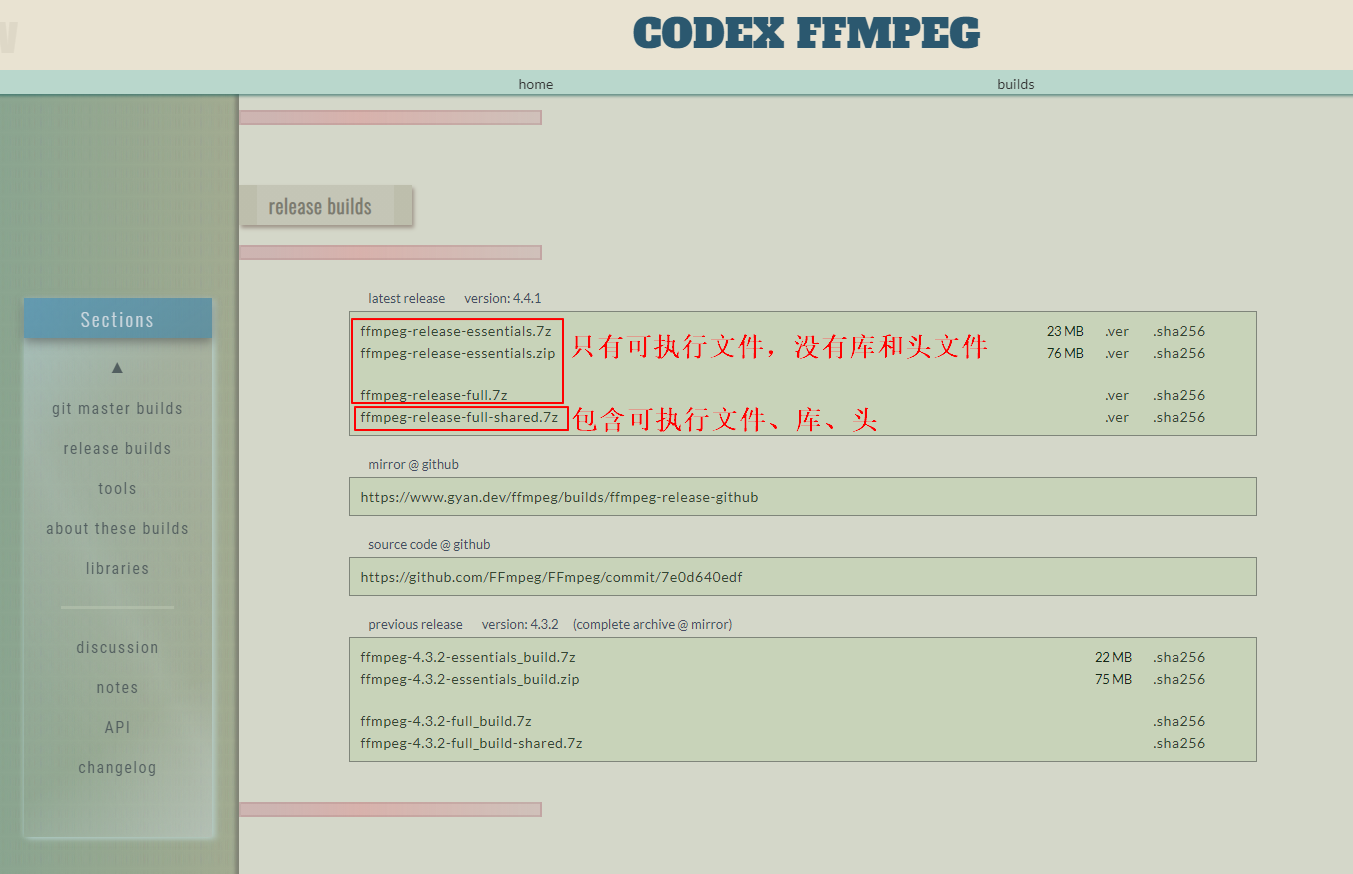Open .sha256 for 4.3.2-full_build.7z
The image size is (1353, 874).
point(1179,721)
